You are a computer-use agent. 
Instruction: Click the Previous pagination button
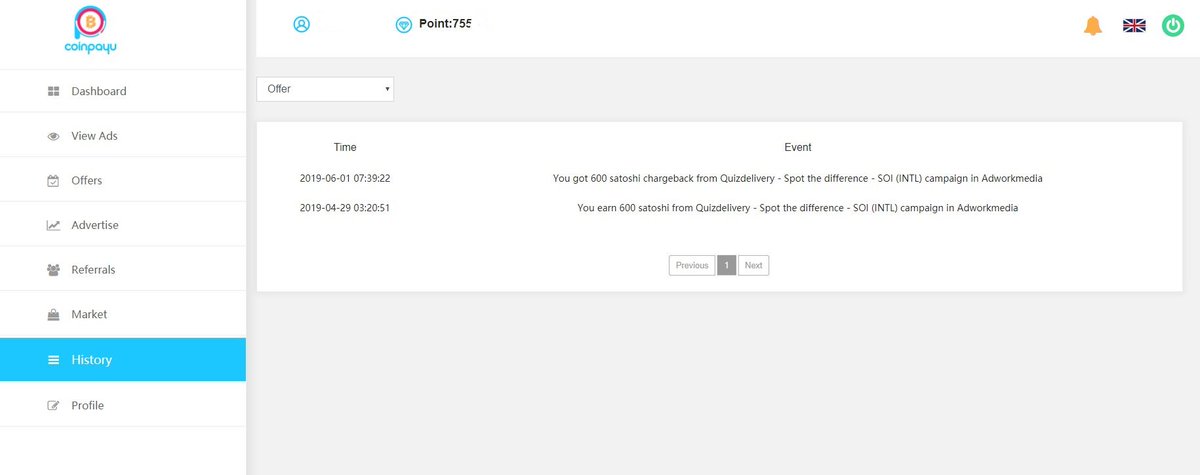(x=692, y=265)
